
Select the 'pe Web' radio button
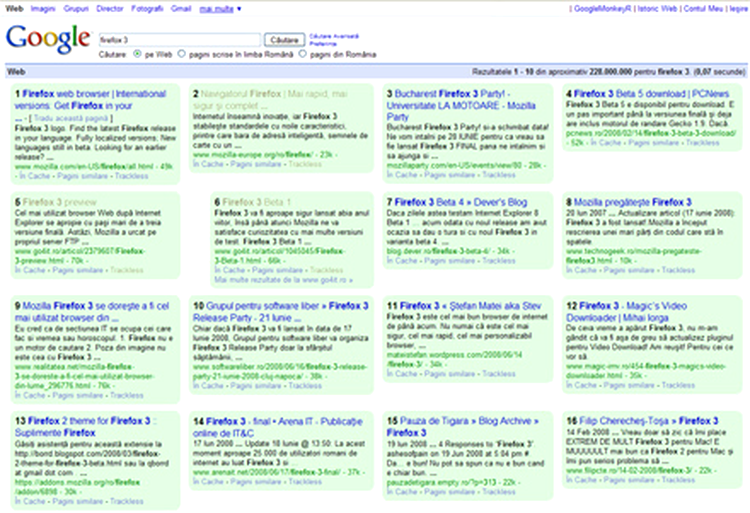137,54
